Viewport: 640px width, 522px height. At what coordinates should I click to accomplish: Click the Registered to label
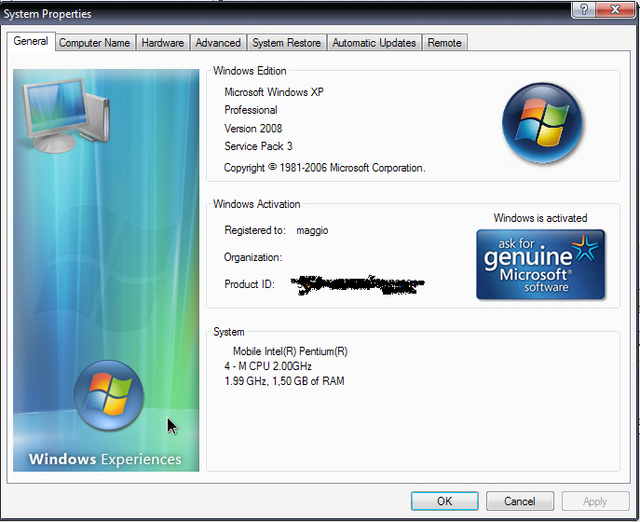click(x=255, y=230)
